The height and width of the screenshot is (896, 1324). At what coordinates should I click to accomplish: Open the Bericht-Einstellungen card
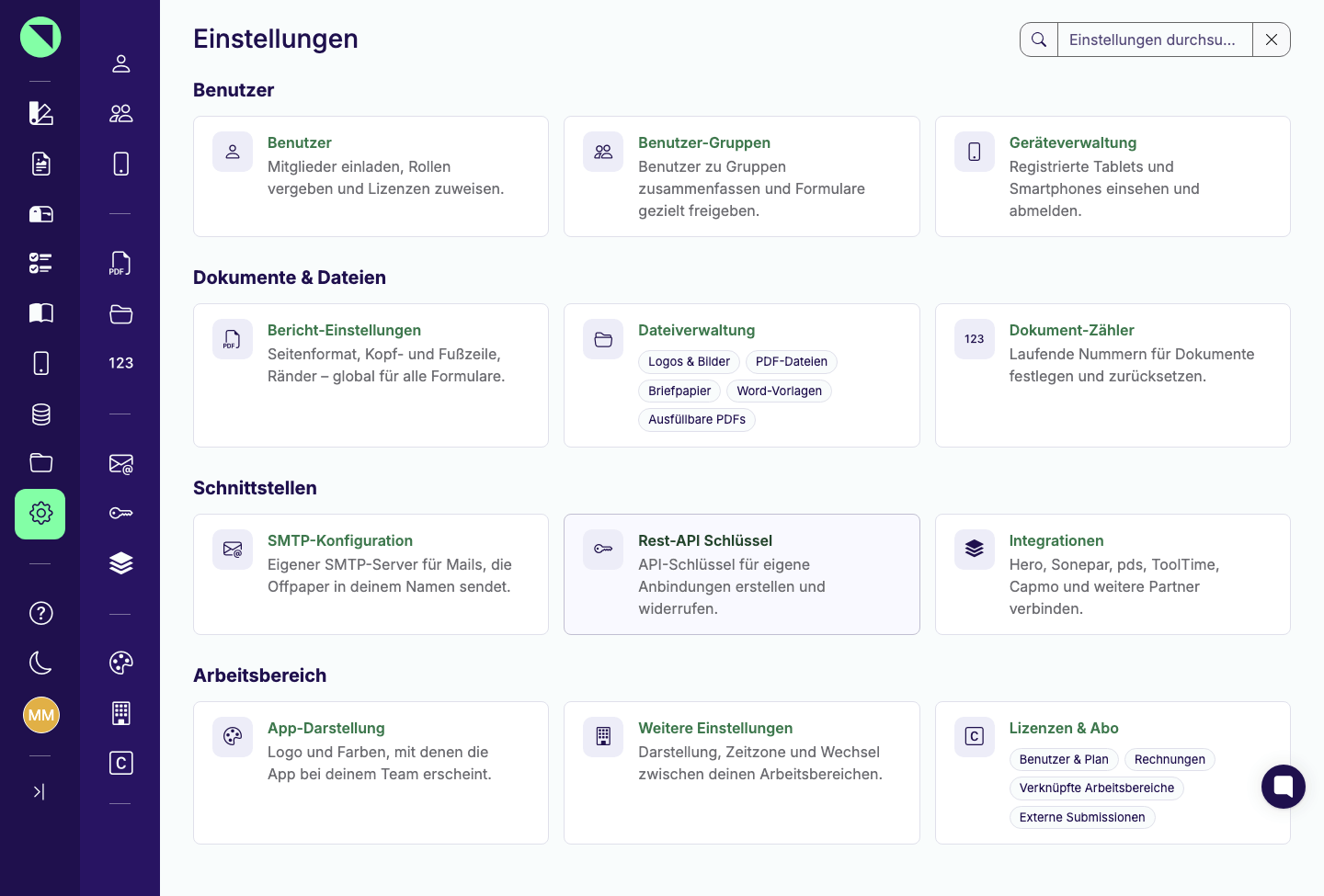tap(371, 375)
